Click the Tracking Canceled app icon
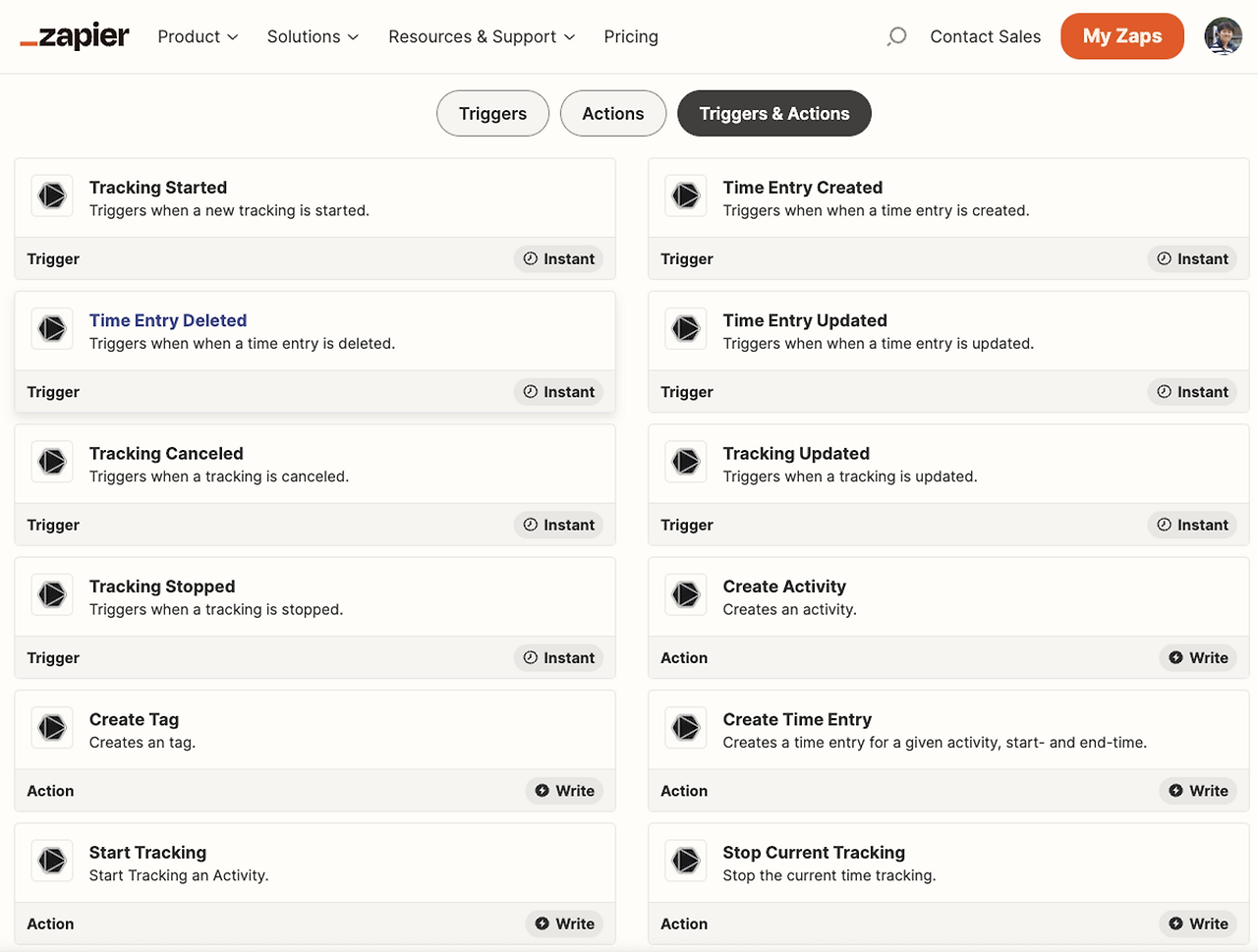 click(x=52, y=462)
